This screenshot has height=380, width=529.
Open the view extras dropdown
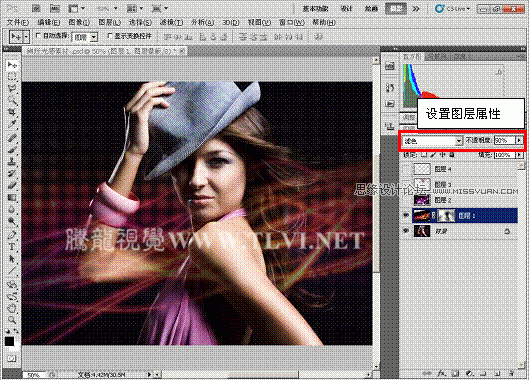click(x=77, y=8)
